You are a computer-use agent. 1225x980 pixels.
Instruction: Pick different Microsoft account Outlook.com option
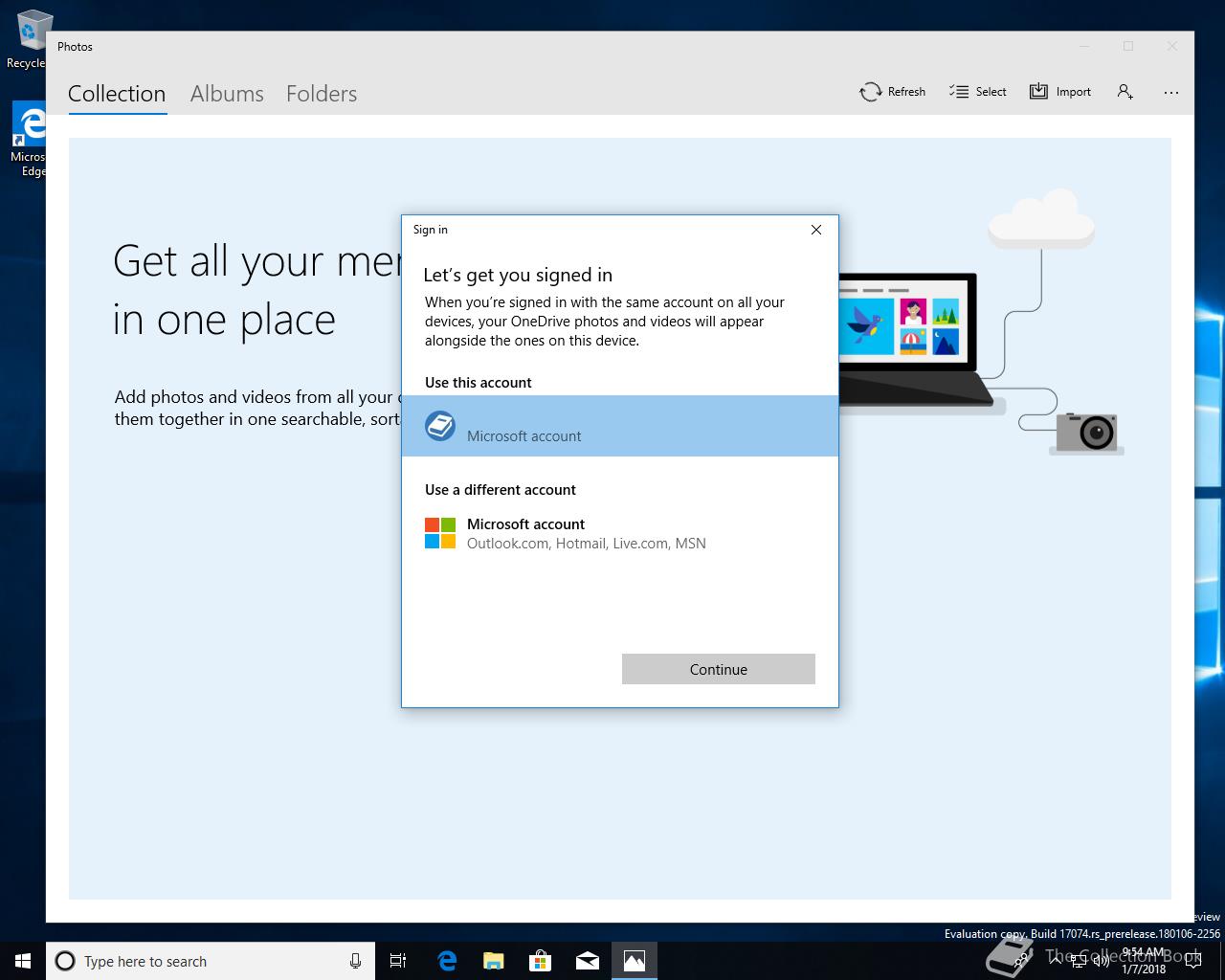pyautogui.click(x=620, y=533)
